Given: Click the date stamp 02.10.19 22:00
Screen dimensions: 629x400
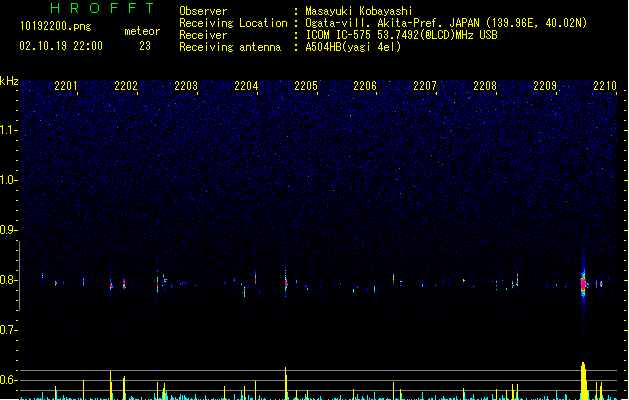Looking at the screenshot, I should tap(61, 46).
